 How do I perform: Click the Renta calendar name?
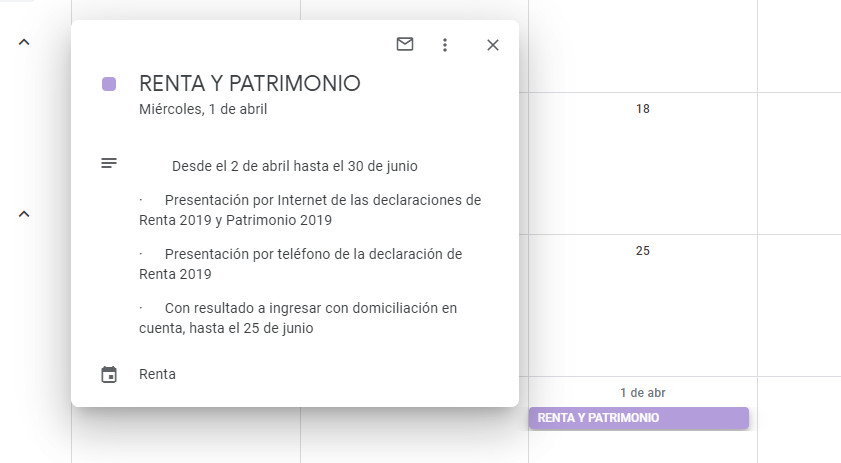[157, 374]
